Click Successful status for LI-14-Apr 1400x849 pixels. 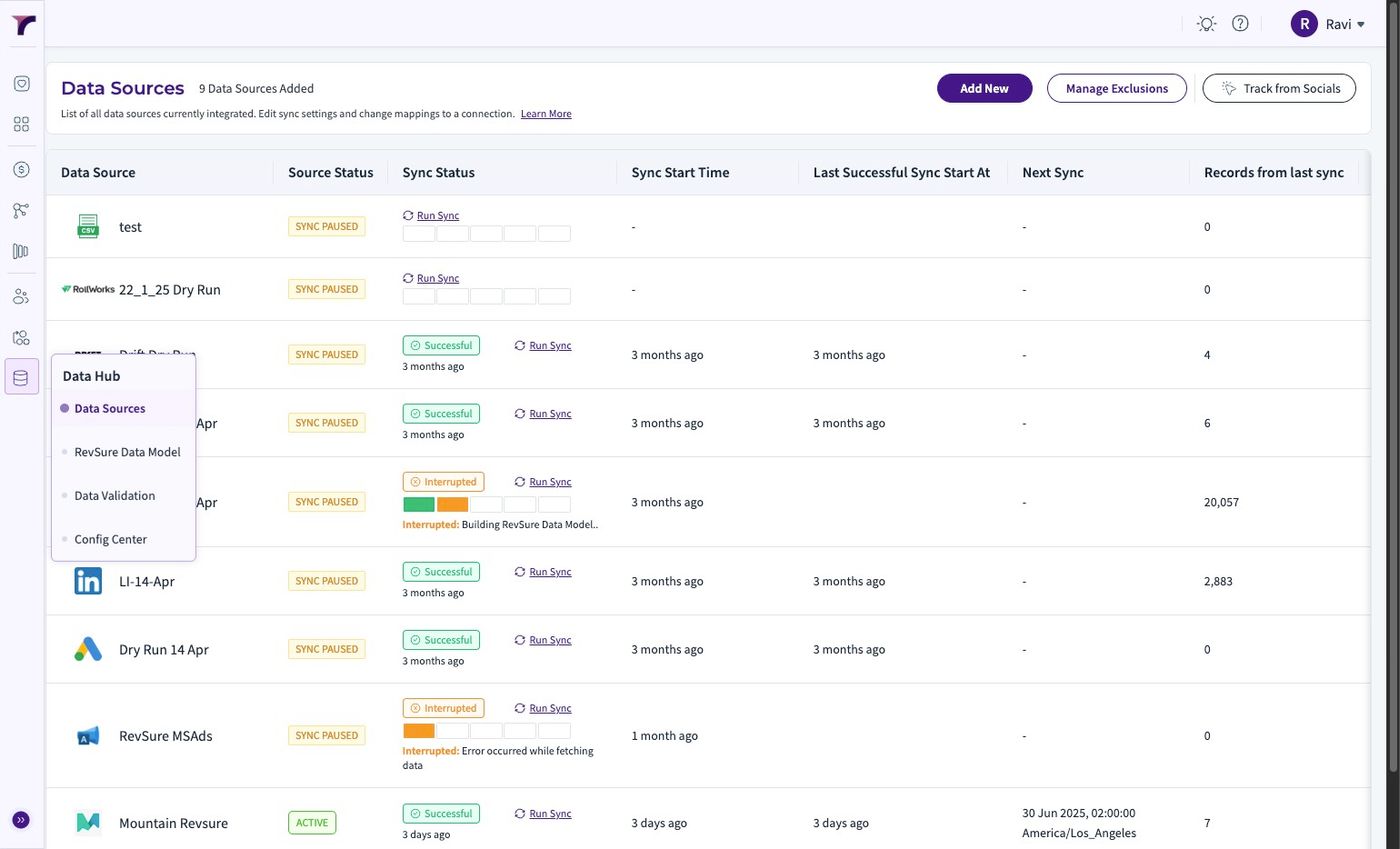tap(441, 572)
